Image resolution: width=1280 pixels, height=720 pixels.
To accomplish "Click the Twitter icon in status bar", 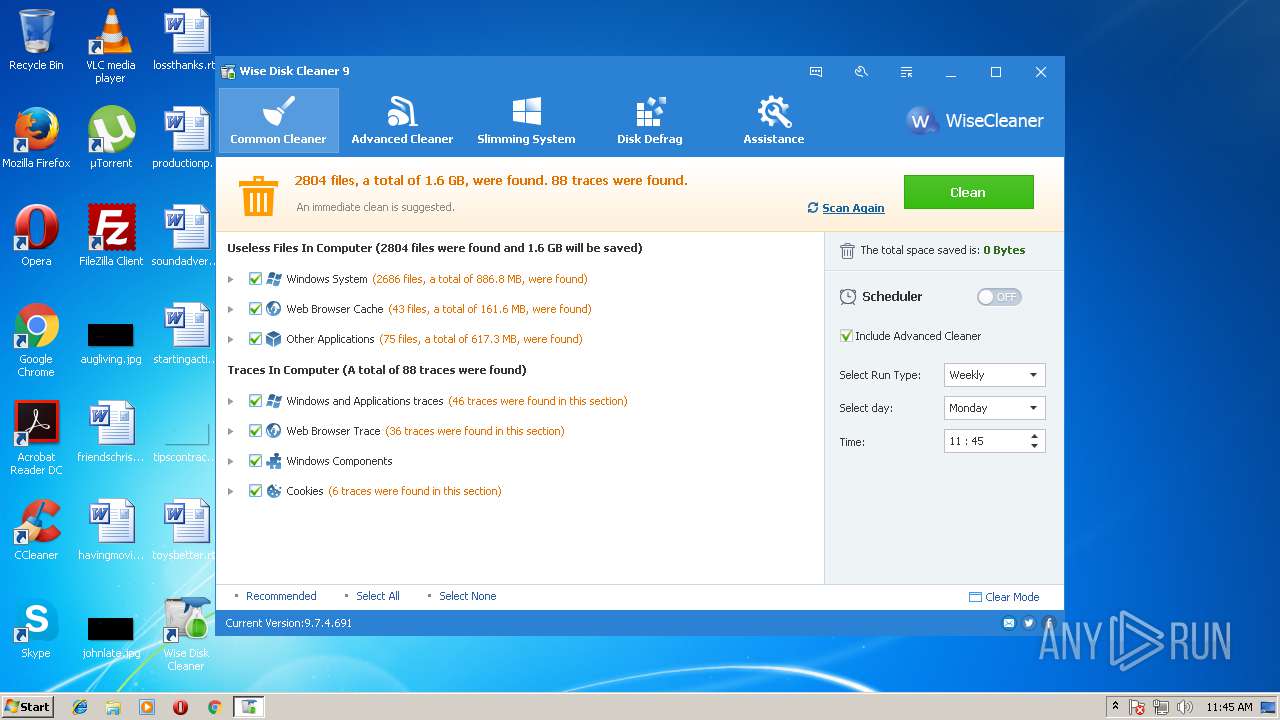I will (x=1029, y=623).
